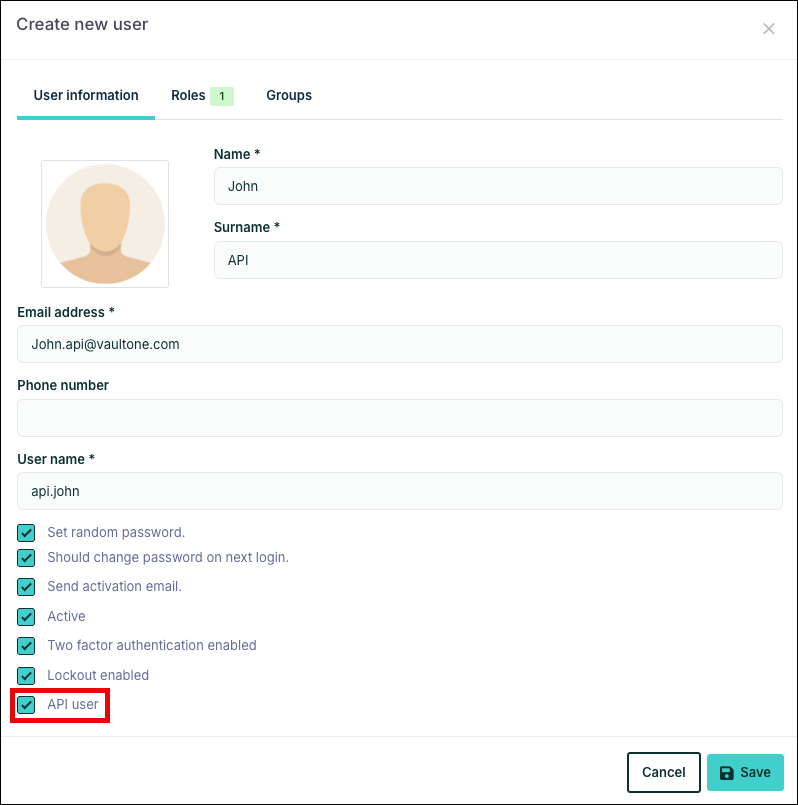Click the Roles count badge
Screen dimensions: 798x805
pyautogui.click(x=222, y=96)
